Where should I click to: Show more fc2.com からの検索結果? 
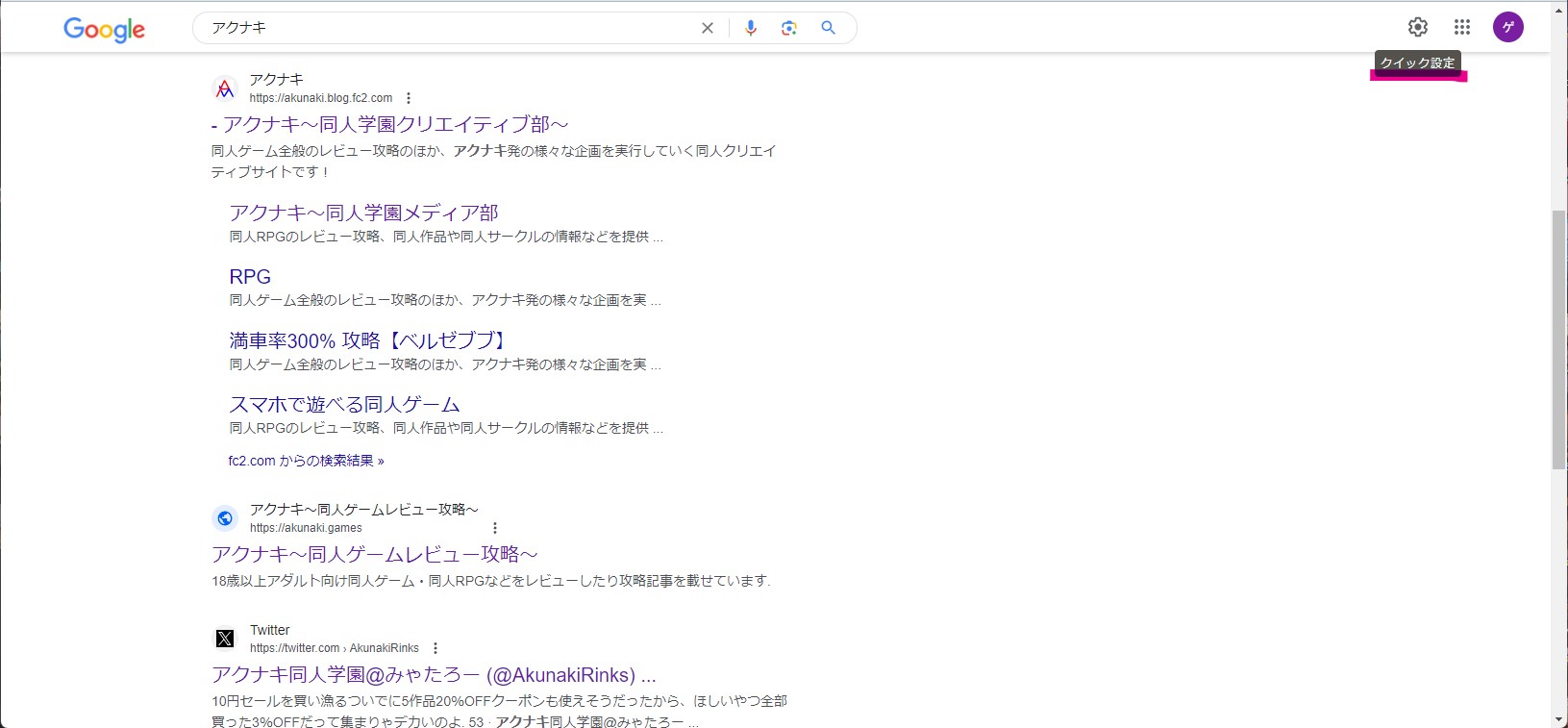click(x=306, y=461)
